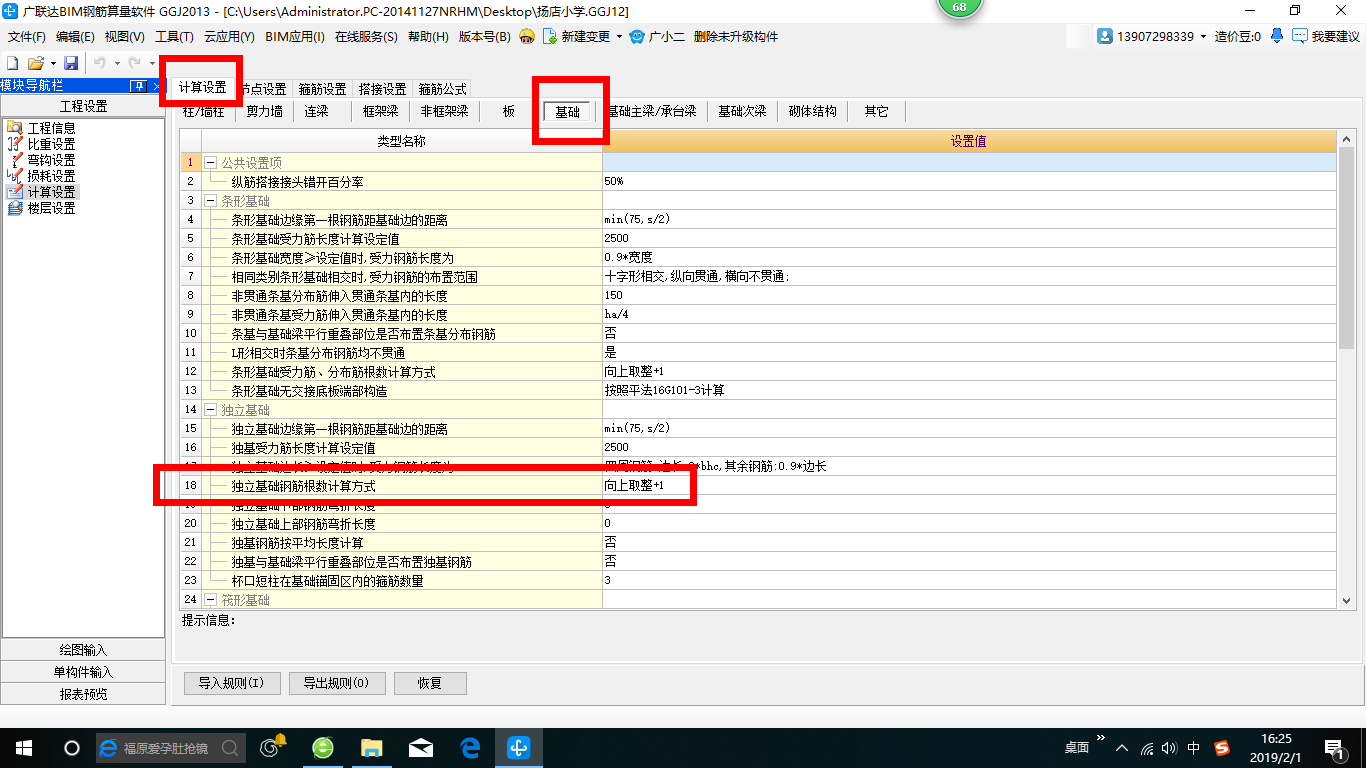The height and width of the screenshot is (768, 1366).
Task: Open the BIM应用(I) menu
Action: tap(295, 37)
